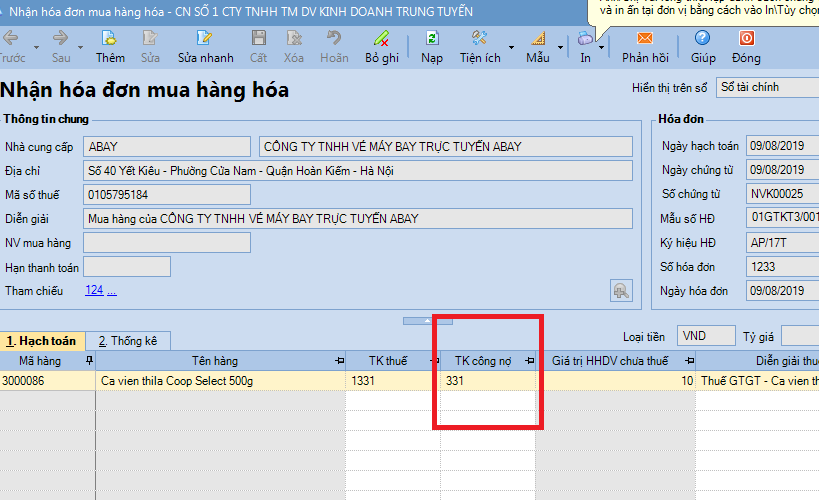Click the Sửa nhanh quick edit icon
This screenshot has height=500, width=819.
204,38
